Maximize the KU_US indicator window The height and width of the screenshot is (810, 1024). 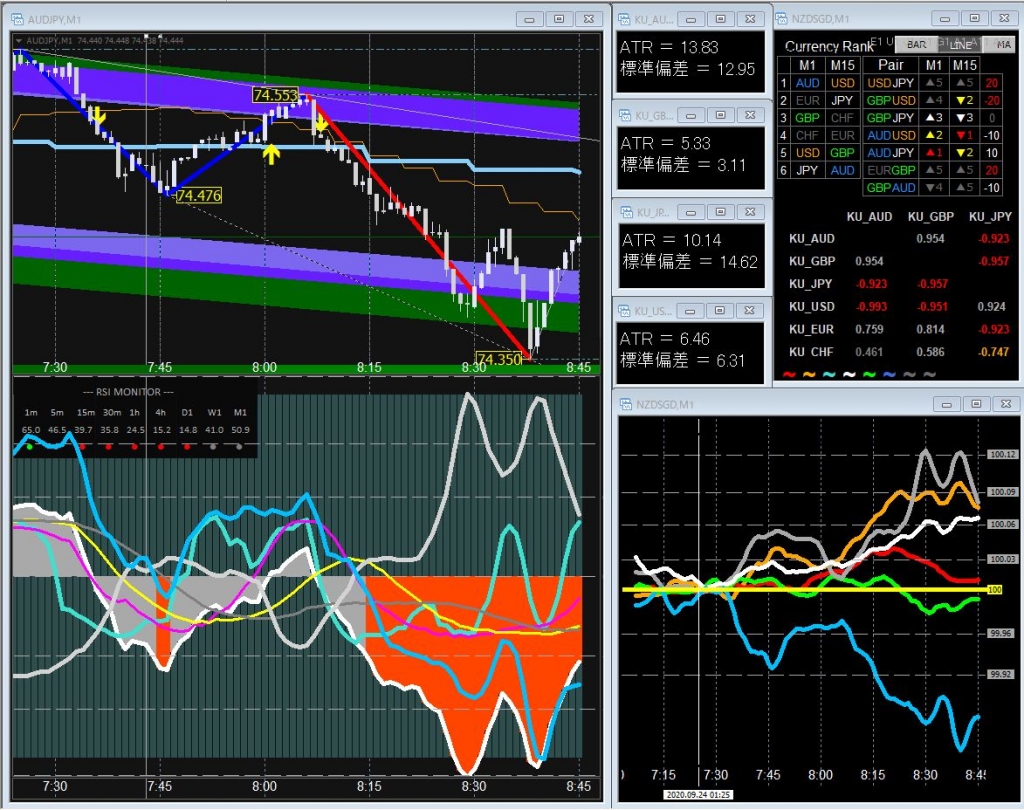point(719,311)
